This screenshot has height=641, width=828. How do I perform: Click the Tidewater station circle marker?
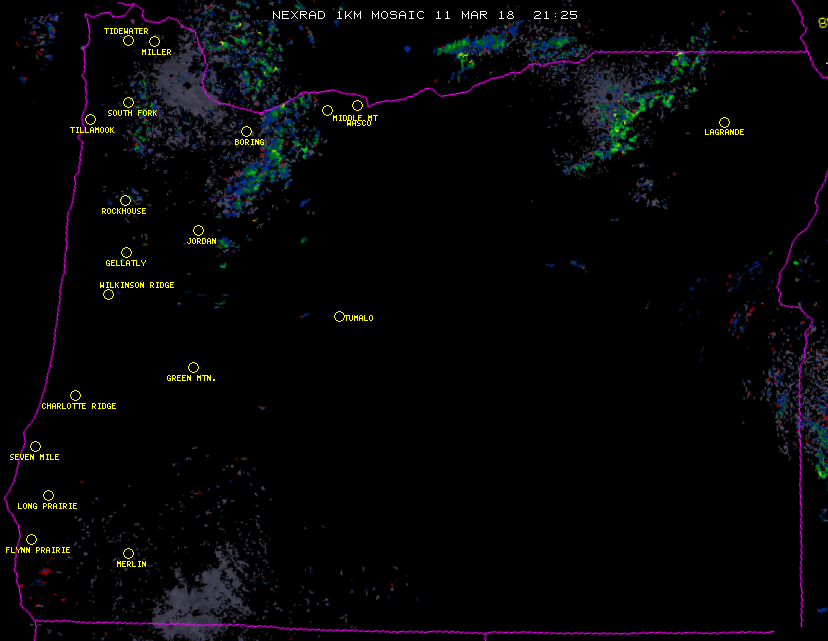pos(128,41)
